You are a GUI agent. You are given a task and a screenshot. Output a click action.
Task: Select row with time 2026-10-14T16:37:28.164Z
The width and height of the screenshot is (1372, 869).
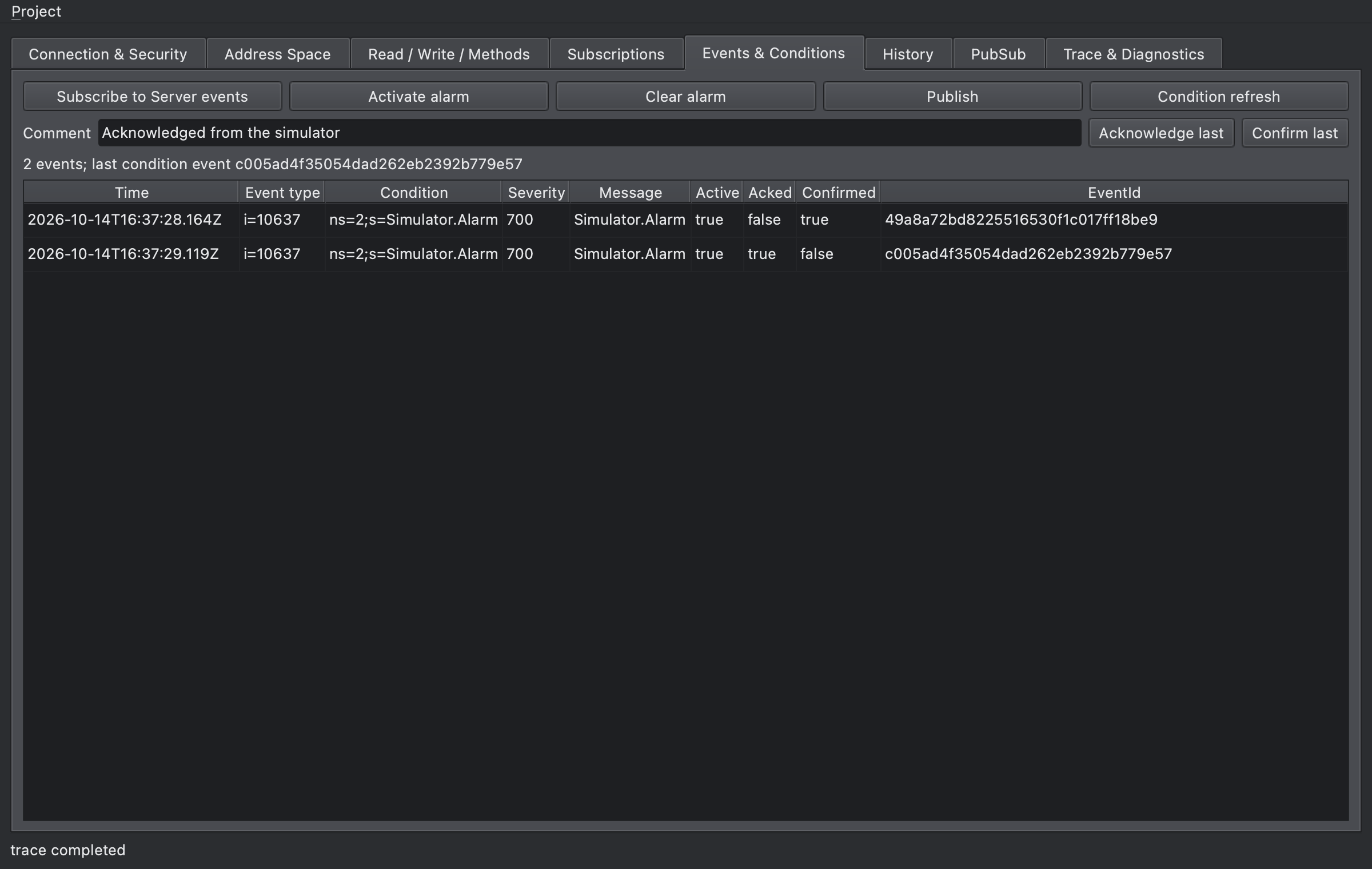click(x=685, y=220)
